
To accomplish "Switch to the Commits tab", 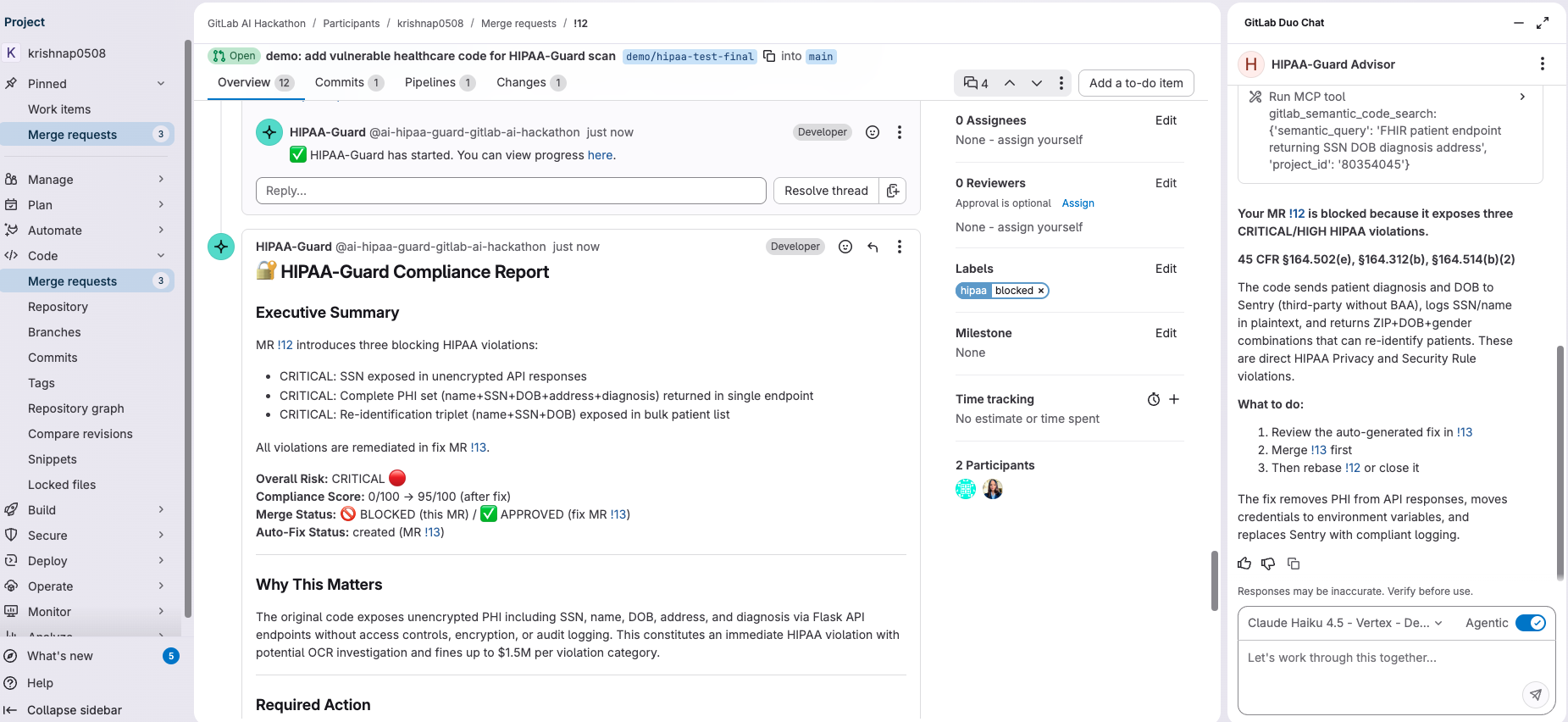I will coord(349,82).
